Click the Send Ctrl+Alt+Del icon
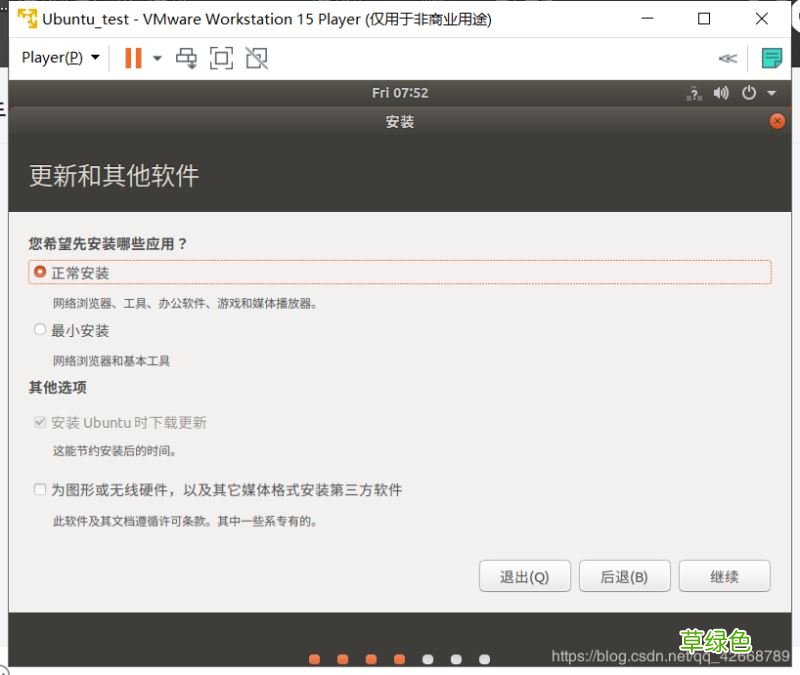Viewport: 800px width, 675px height. [x=186, y=58]
